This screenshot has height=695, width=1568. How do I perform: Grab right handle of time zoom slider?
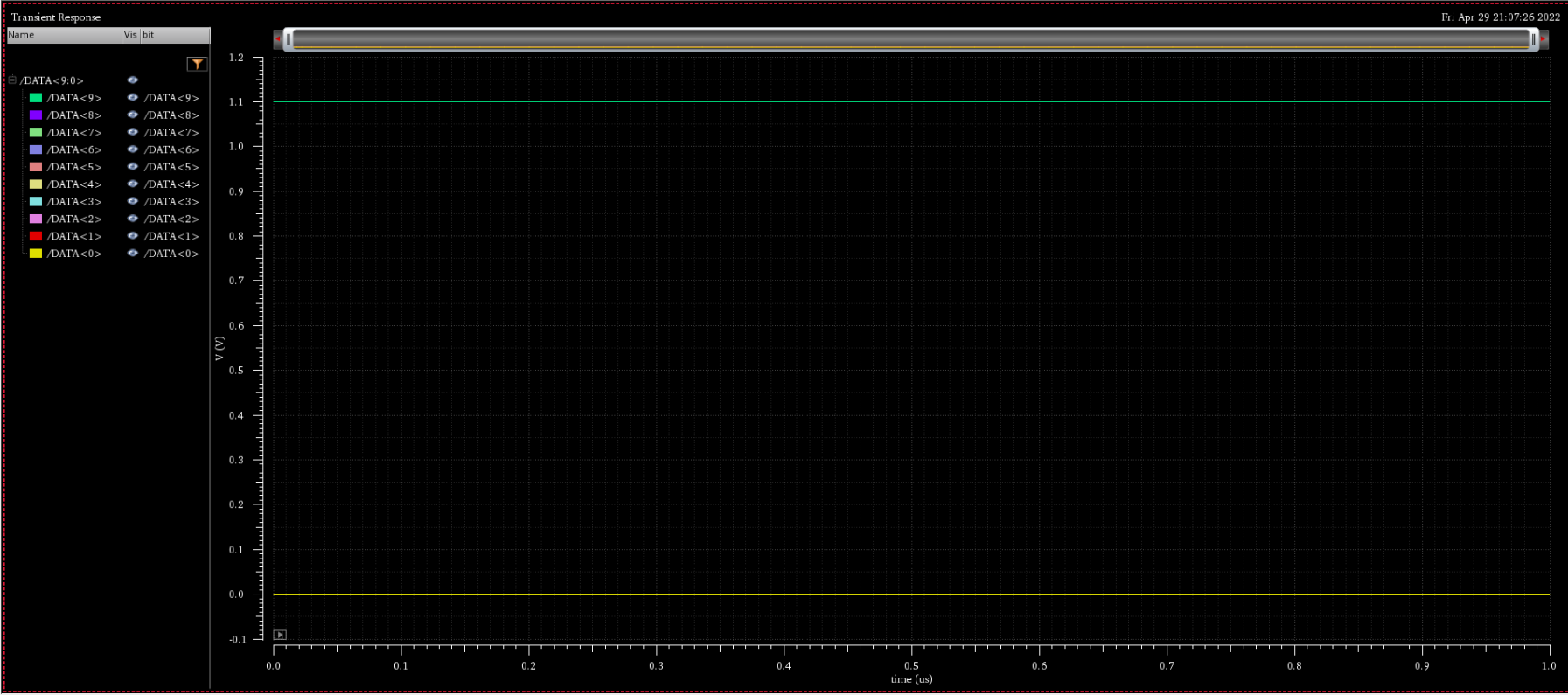tap(1533, 39)
